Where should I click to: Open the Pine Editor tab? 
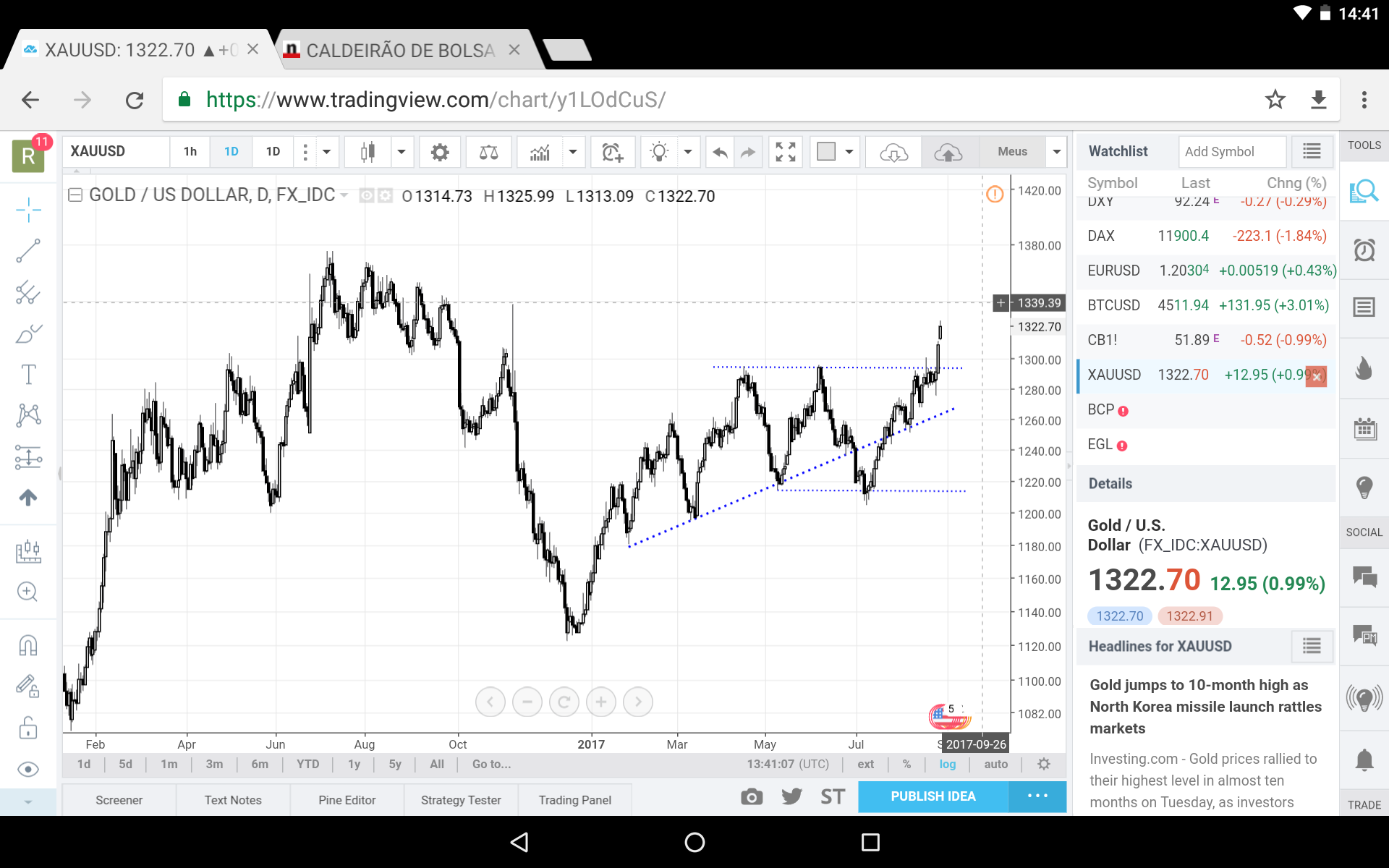347,800
